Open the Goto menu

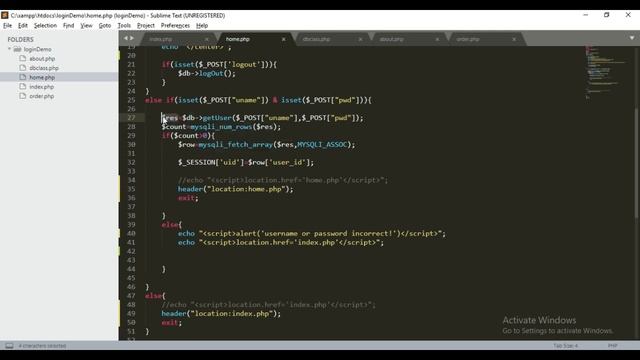click(104, 25)
